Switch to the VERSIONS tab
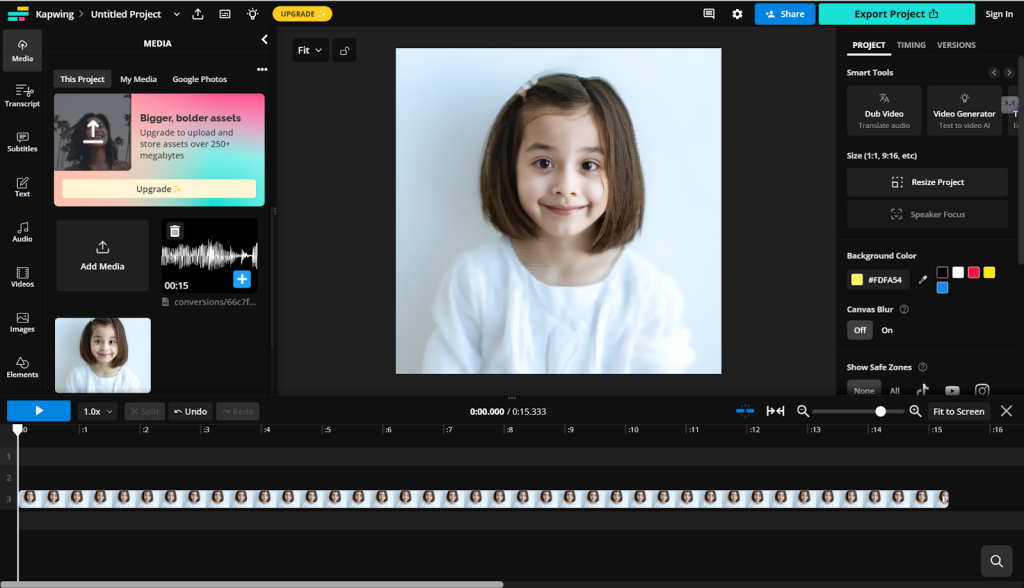The image size is (1024, 588). tap(956, 45)
